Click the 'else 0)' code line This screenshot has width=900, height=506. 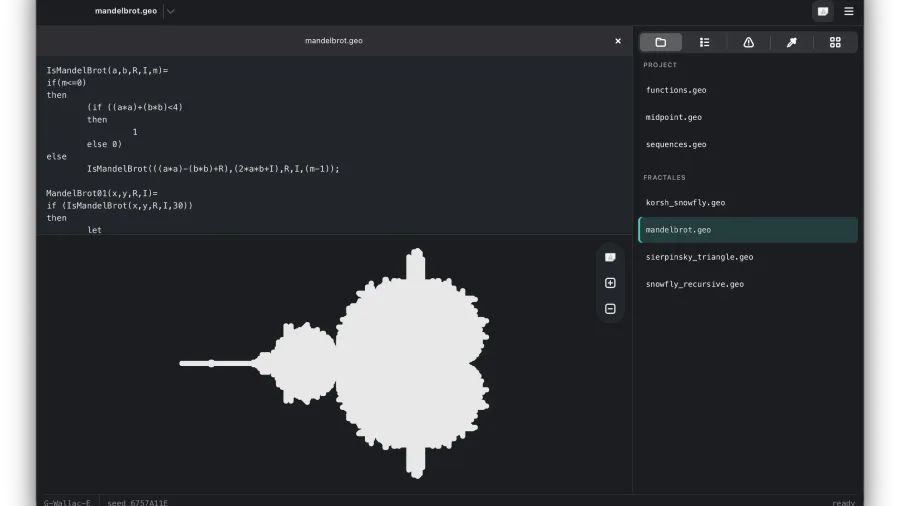pos(104,144)
